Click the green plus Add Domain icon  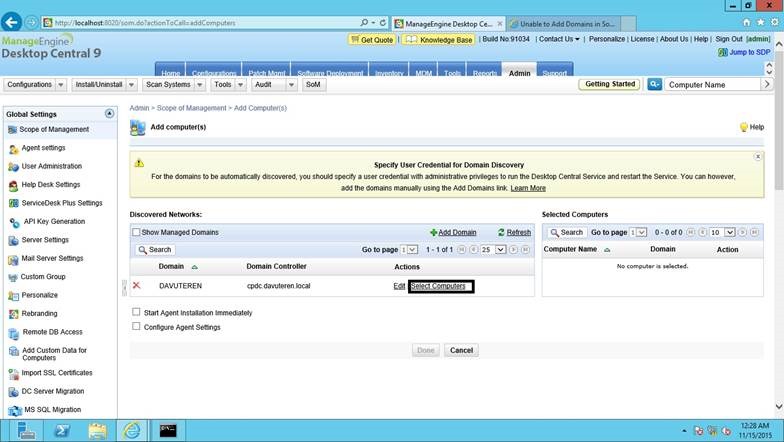coord(434,232)
